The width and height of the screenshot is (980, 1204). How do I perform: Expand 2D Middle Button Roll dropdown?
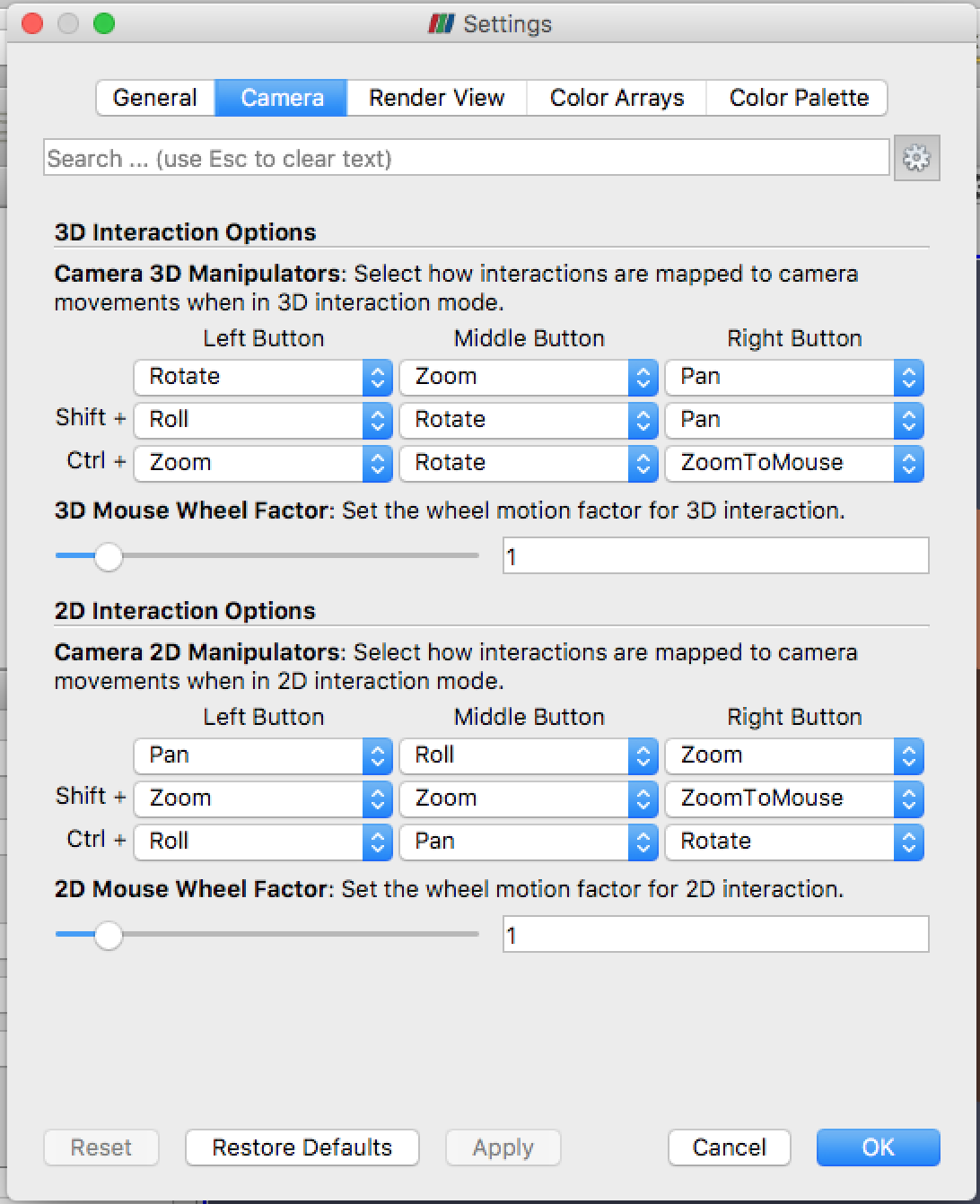[528, 755]
